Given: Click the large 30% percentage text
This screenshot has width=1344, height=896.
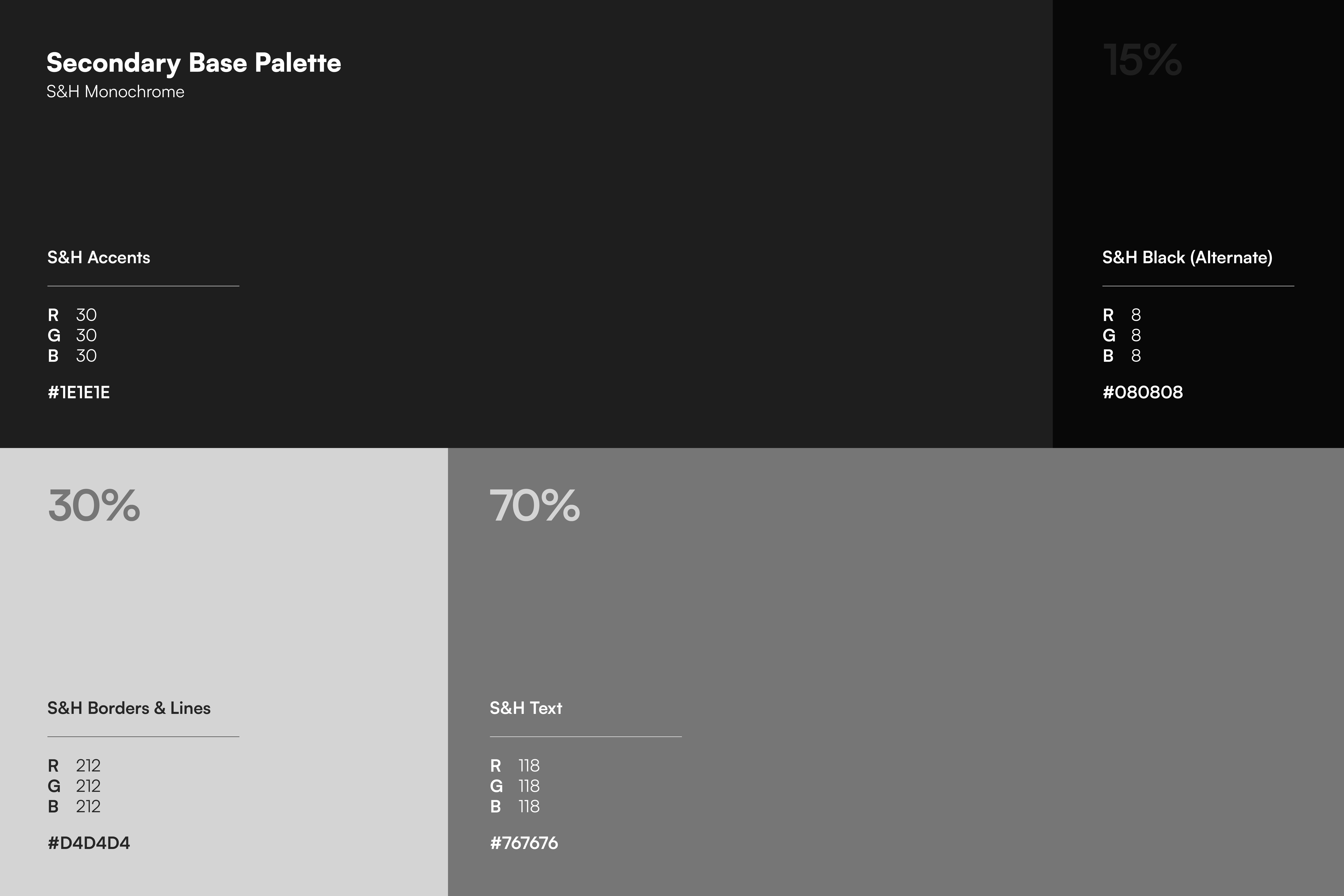Looking at the screenshot, I should 94,506.
